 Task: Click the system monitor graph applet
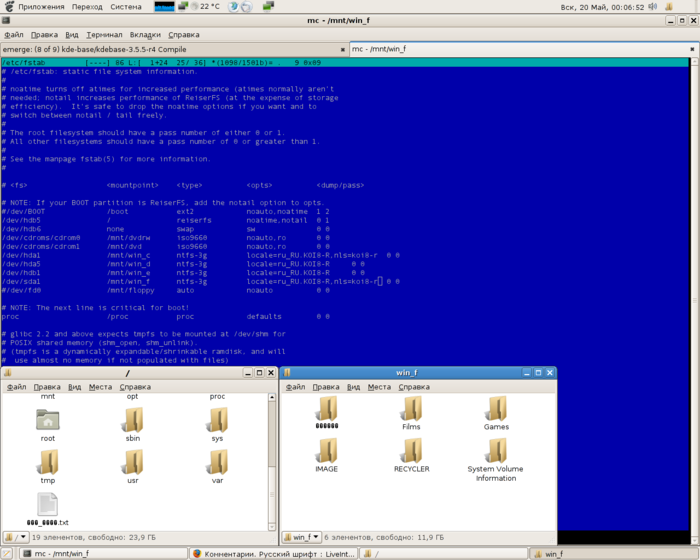164,6
